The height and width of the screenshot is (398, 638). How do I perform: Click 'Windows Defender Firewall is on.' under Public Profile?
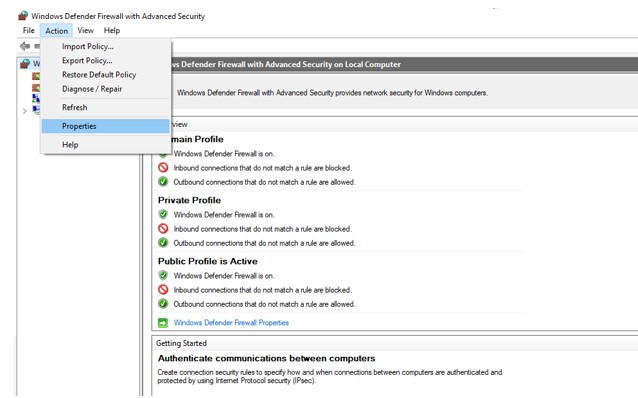click(x=224, y=276)
